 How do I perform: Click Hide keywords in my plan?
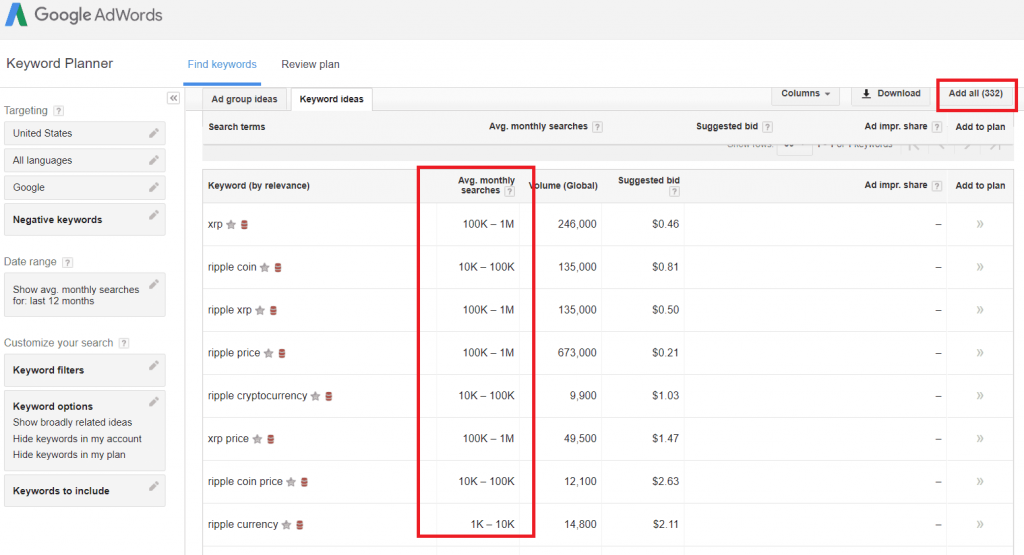69,454
